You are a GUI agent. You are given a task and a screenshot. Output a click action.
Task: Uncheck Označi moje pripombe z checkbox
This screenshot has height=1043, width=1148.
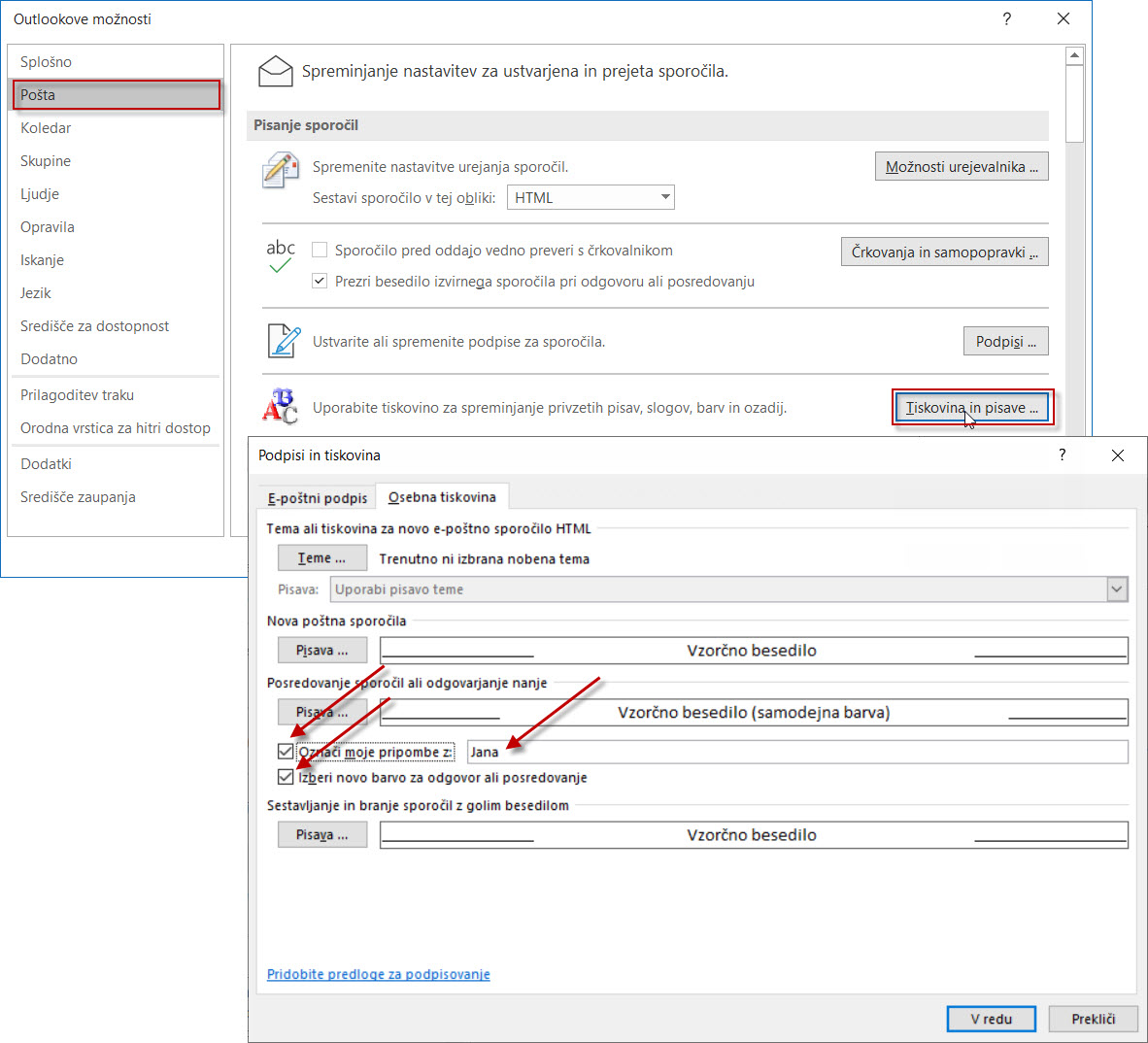286,752
